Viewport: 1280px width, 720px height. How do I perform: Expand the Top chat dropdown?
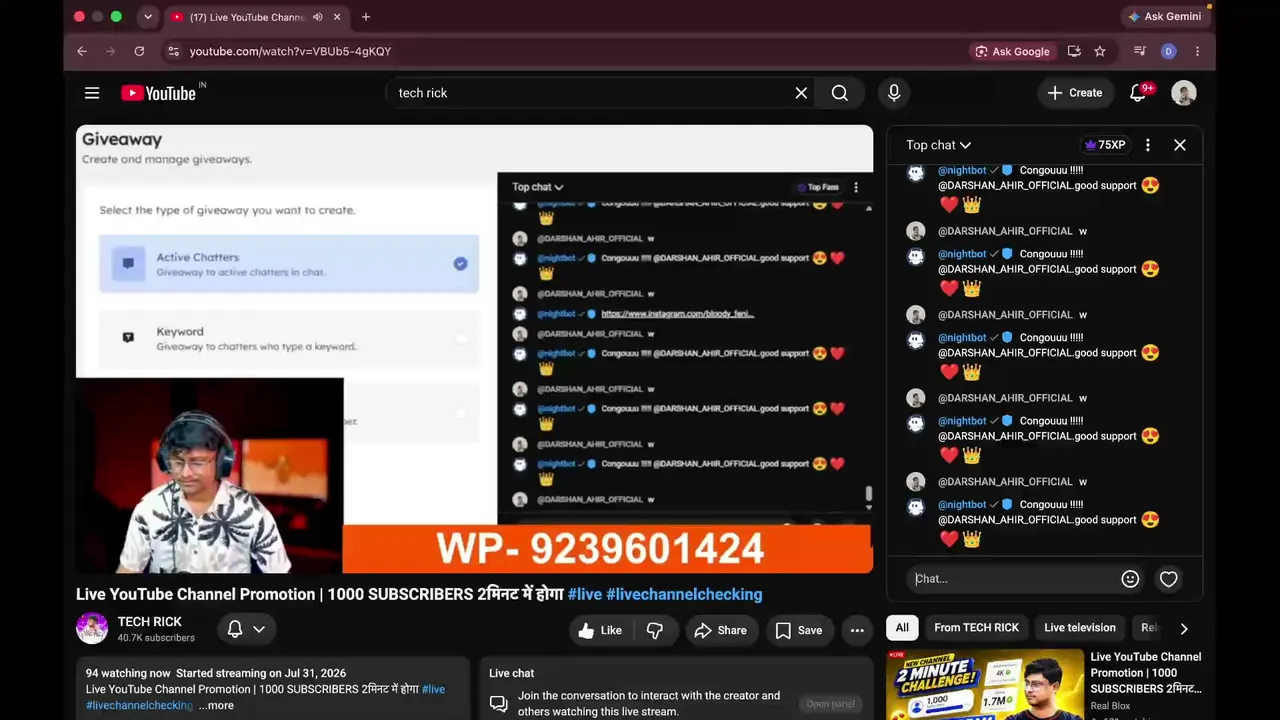click(x=938, y=145)
